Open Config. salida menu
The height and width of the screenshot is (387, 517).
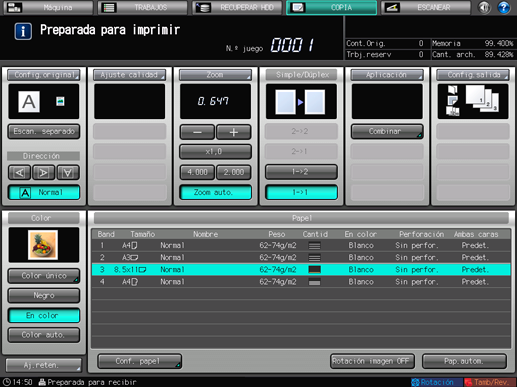tap(473, 75)
